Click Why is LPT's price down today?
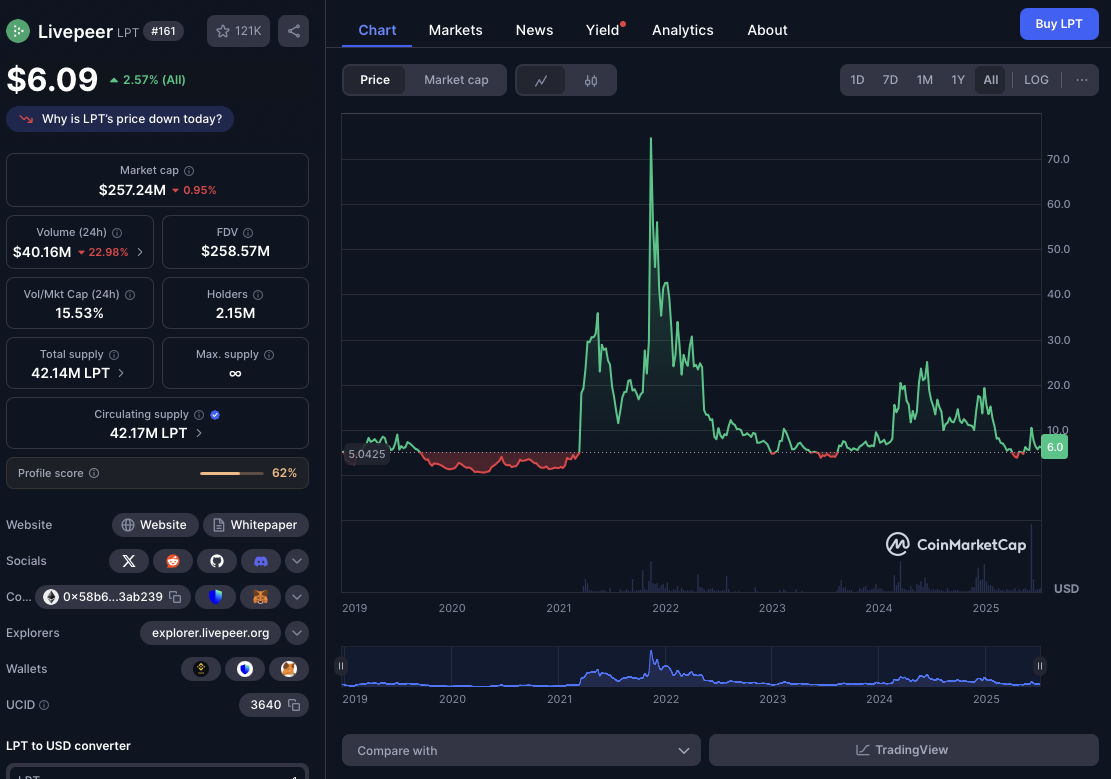The height and width of the screenshot is (779, 1111). pos(120,119)
